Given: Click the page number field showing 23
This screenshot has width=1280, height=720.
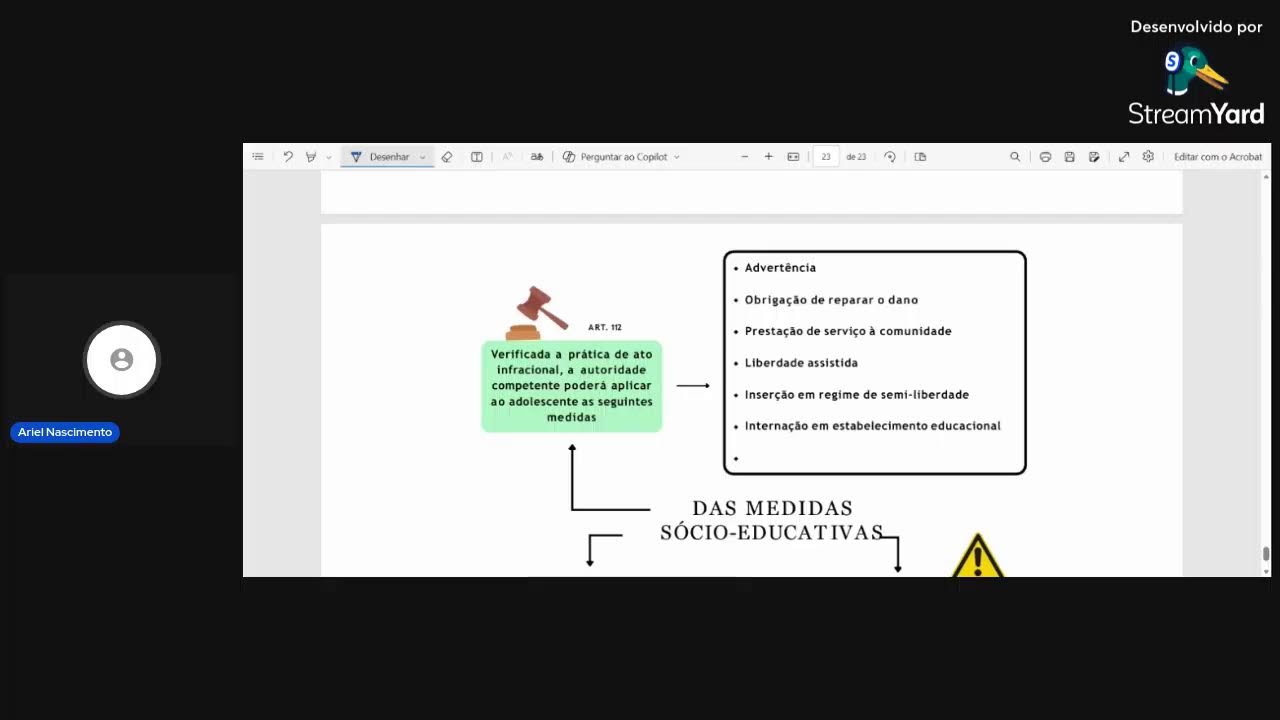Looking at the screenshot, I should 826,157.
